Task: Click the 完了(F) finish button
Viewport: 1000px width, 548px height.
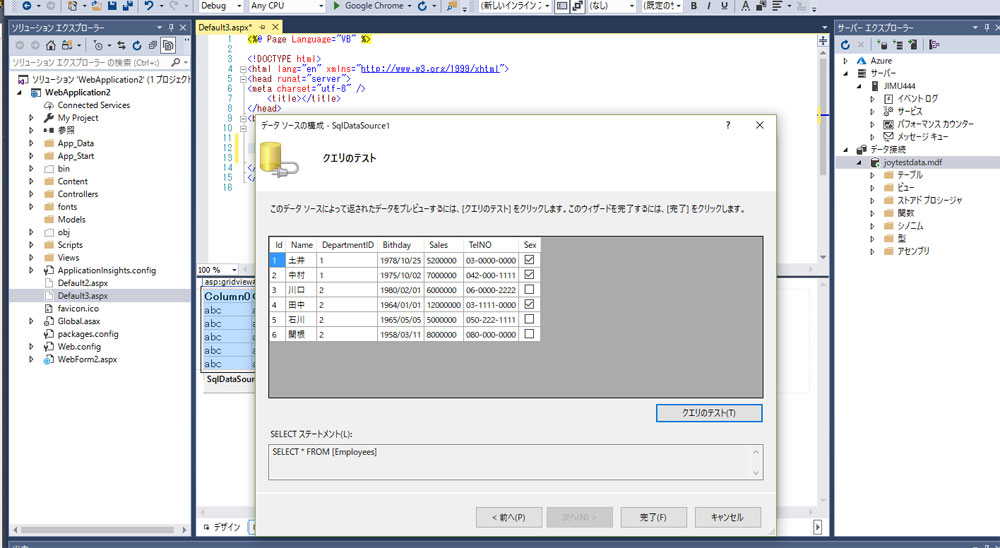Action: click(653, 517)
